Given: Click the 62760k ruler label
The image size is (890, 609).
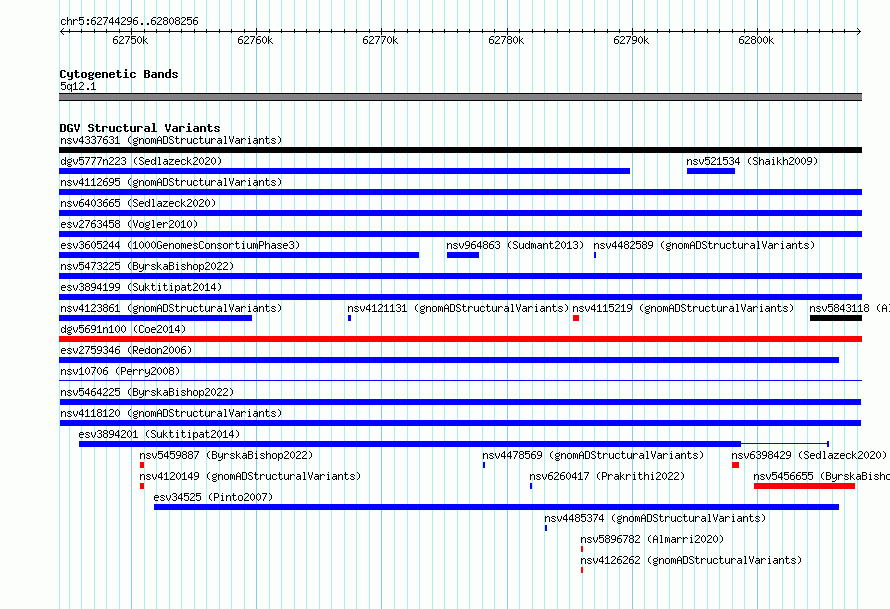Looking at the screenshot, I should pos(255,40).
